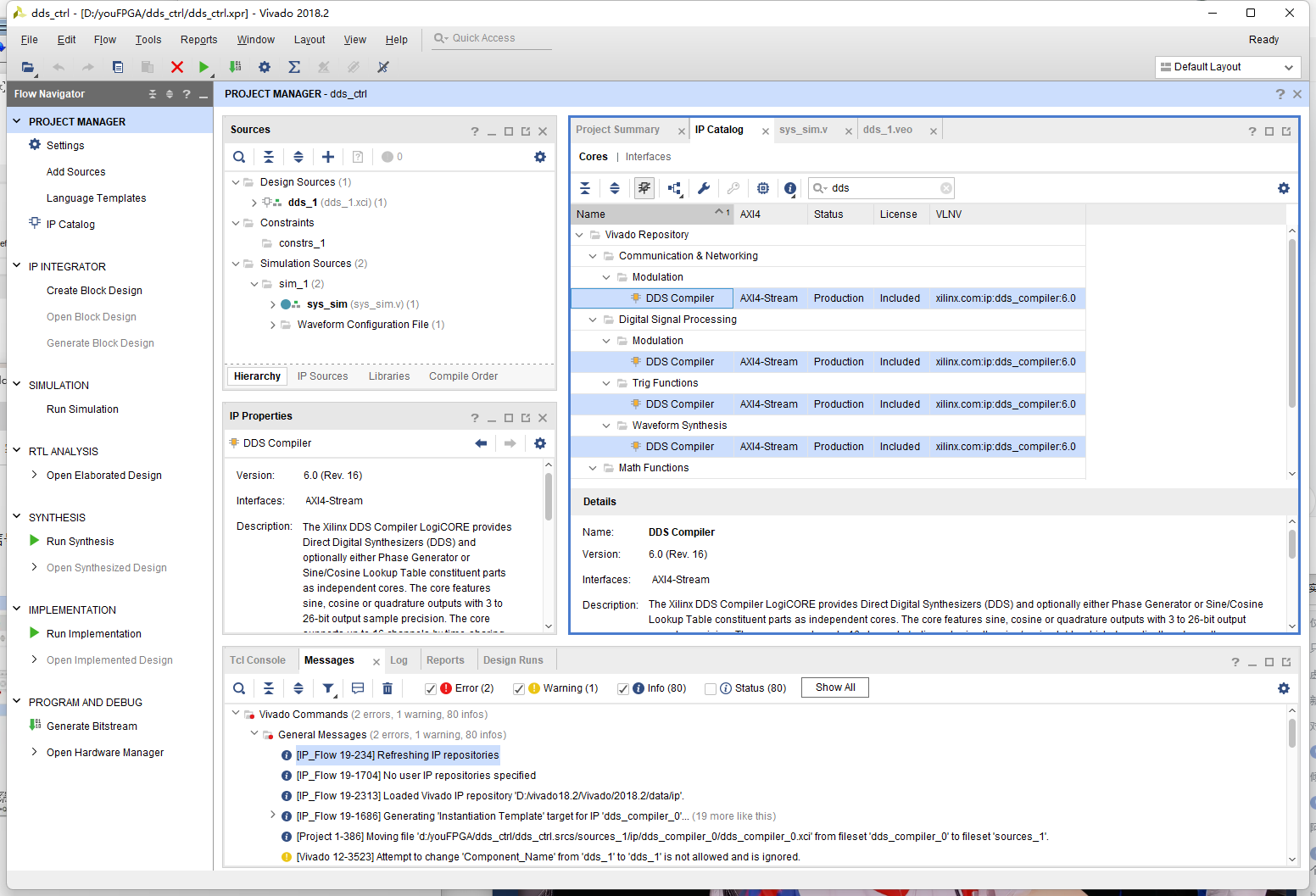Expand Waveform Configuration File node

pyautogui.click(x=272, y=325)
